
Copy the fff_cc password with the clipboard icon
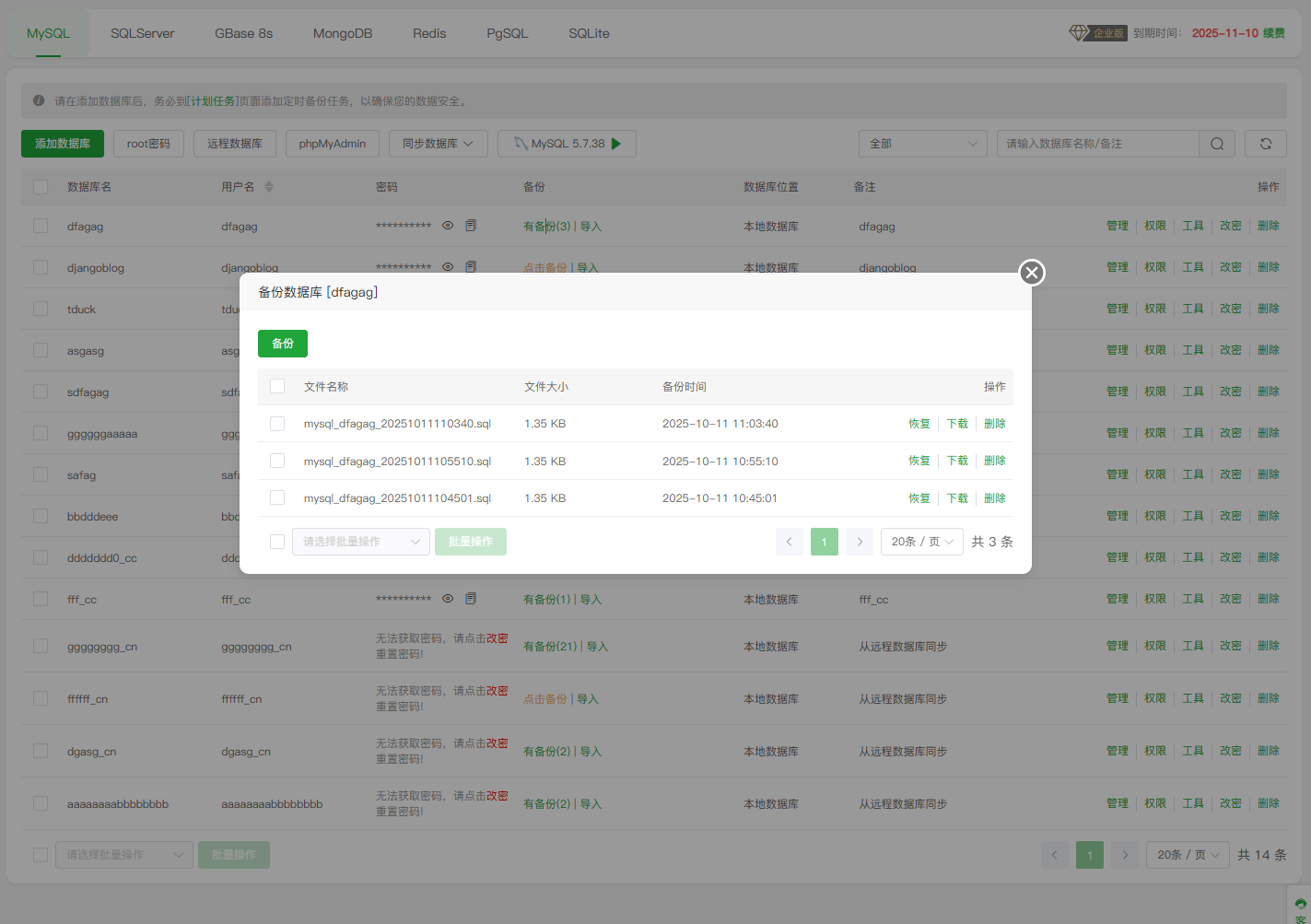click(x=471, y=599)
